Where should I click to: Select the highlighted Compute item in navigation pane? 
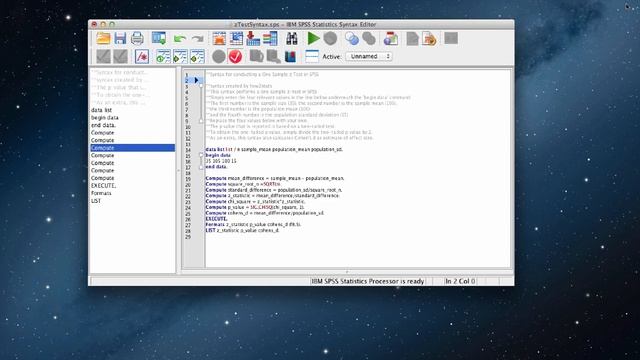[132, 148]
